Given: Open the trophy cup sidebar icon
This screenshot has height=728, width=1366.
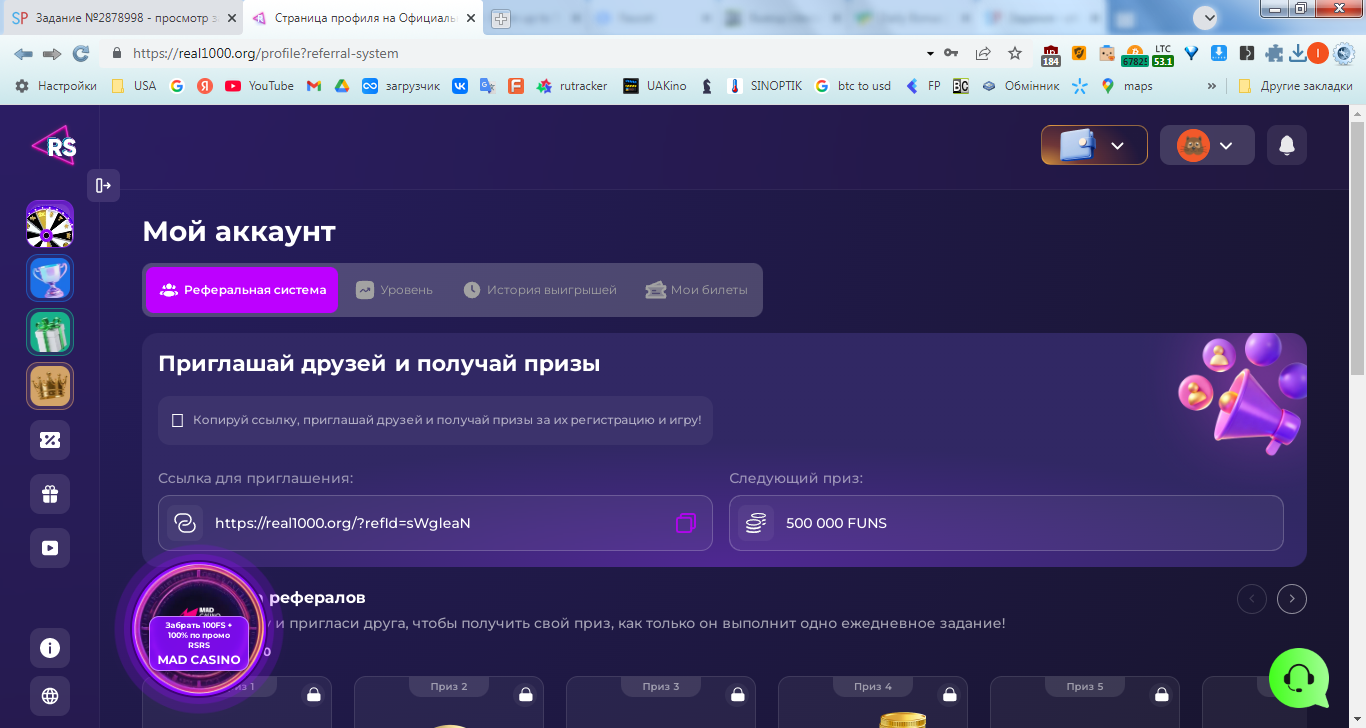Looking at the screenshot, I should (x=50, y=278).
